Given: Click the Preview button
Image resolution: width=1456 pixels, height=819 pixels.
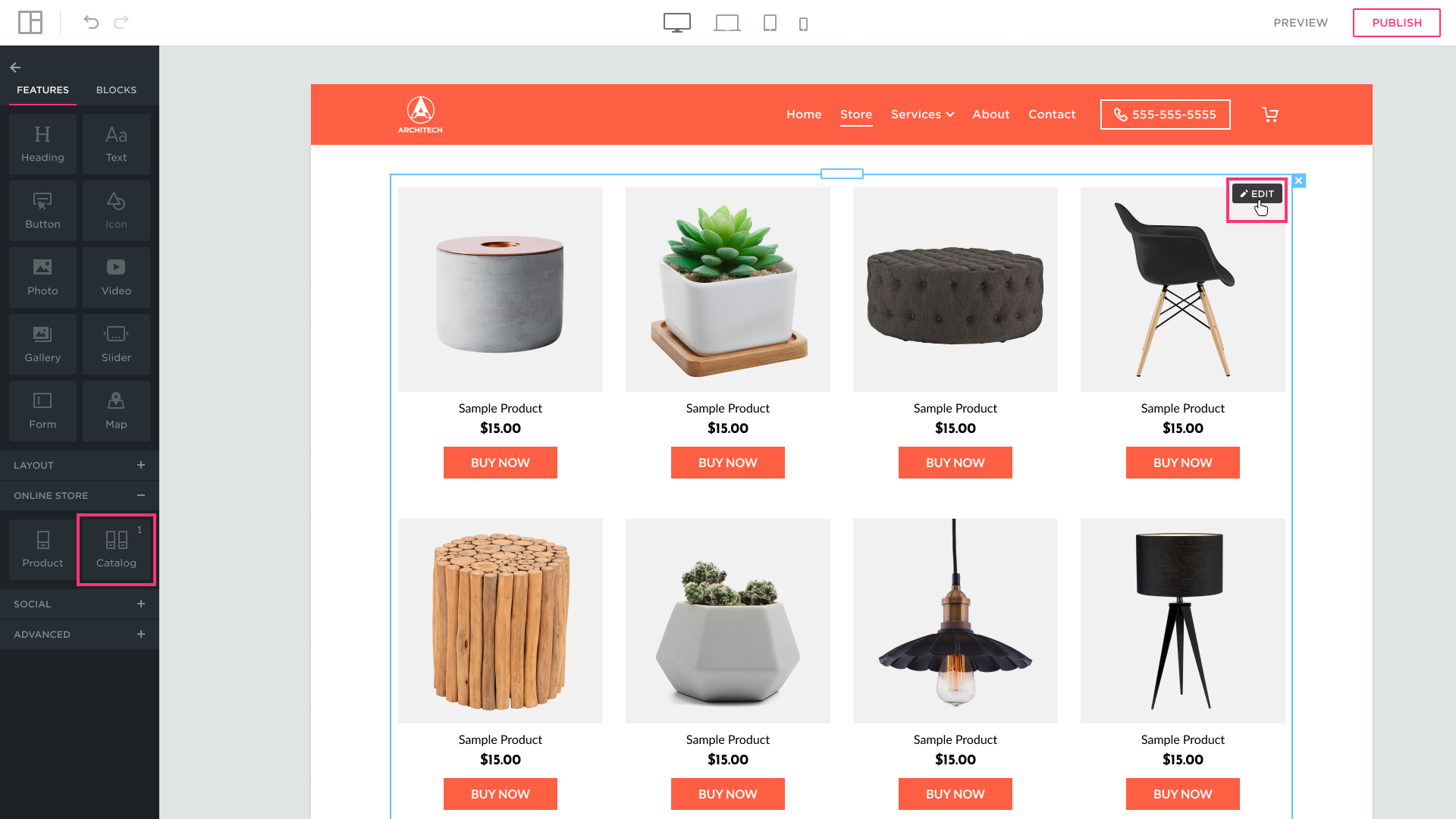Looking at the screenshot, I should [x=1301, y=23].
